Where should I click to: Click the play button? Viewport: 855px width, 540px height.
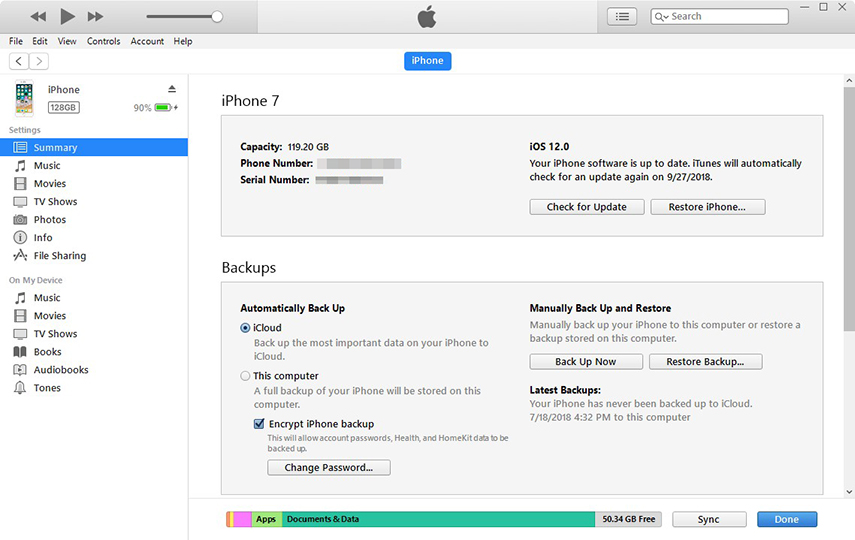click(x=67, y=16)
